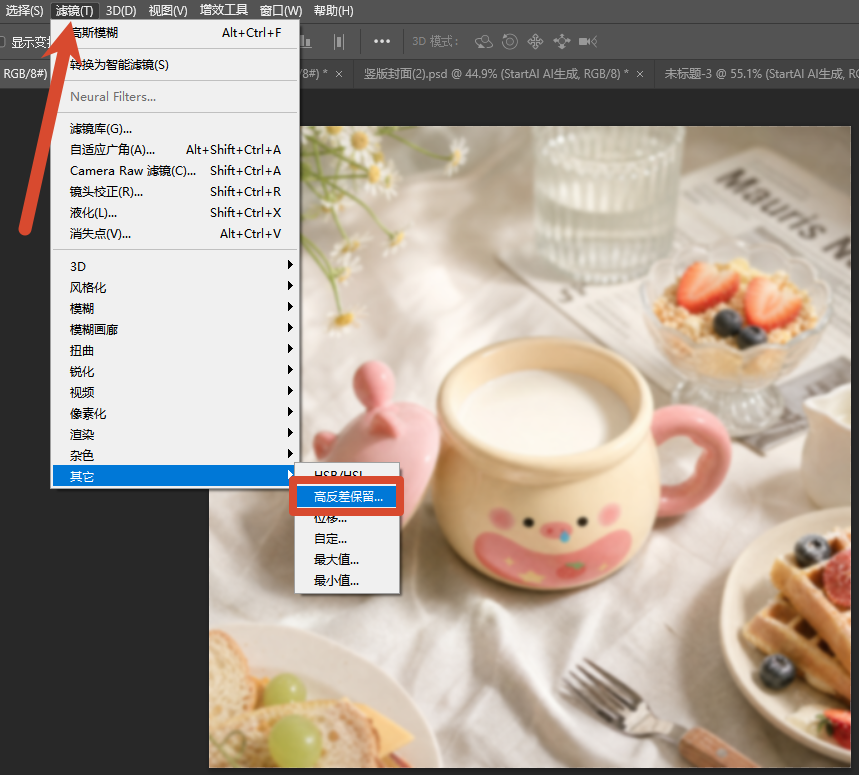Click the 3D orbit rotate icon
The image size is (859, 775).
(x=483, y=42)
